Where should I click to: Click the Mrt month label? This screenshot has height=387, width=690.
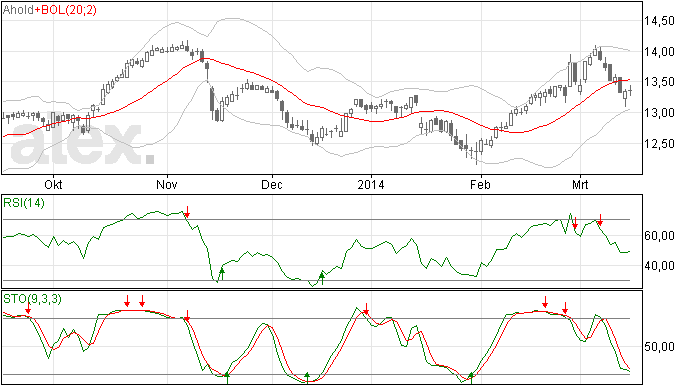click(580, 184)
